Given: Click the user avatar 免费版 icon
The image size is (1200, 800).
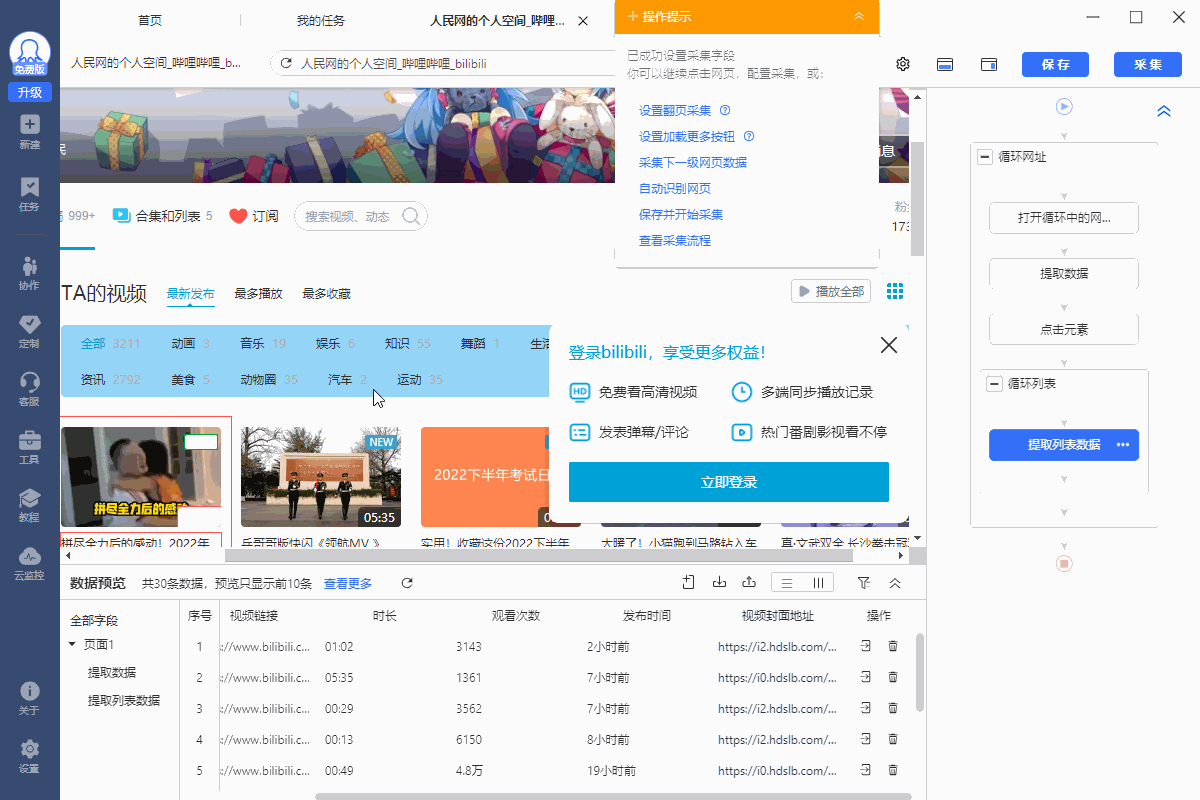Looking at the screenshot, I should [30, 54].
